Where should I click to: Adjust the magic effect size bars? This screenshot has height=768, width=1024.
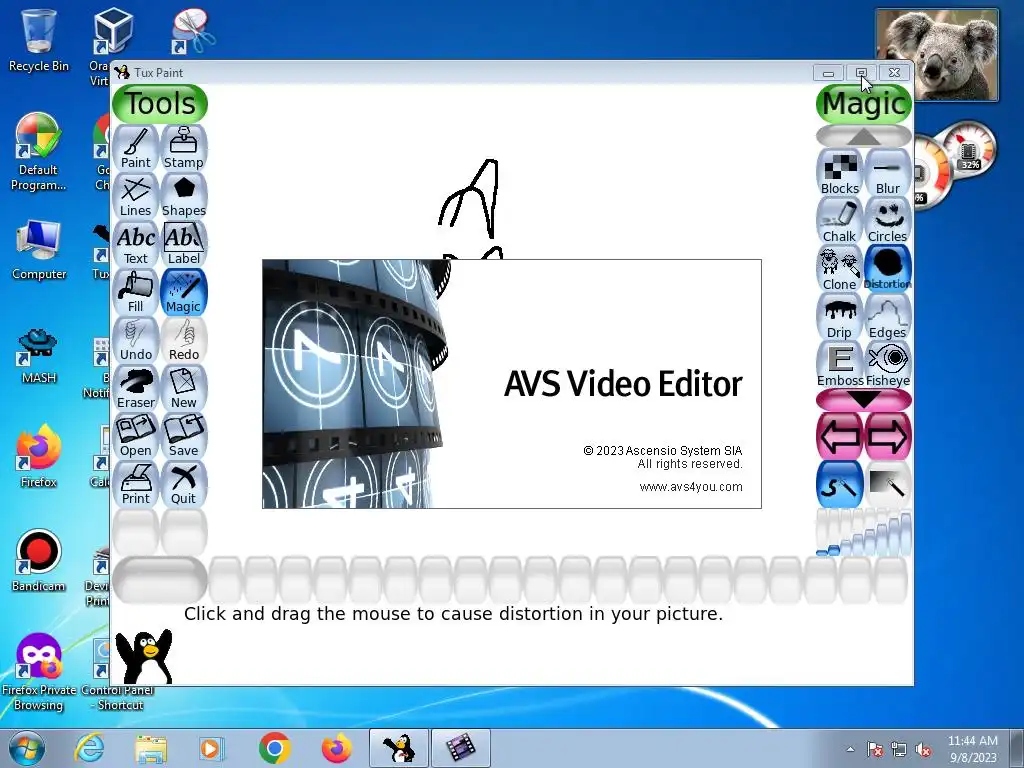[863, 532]
